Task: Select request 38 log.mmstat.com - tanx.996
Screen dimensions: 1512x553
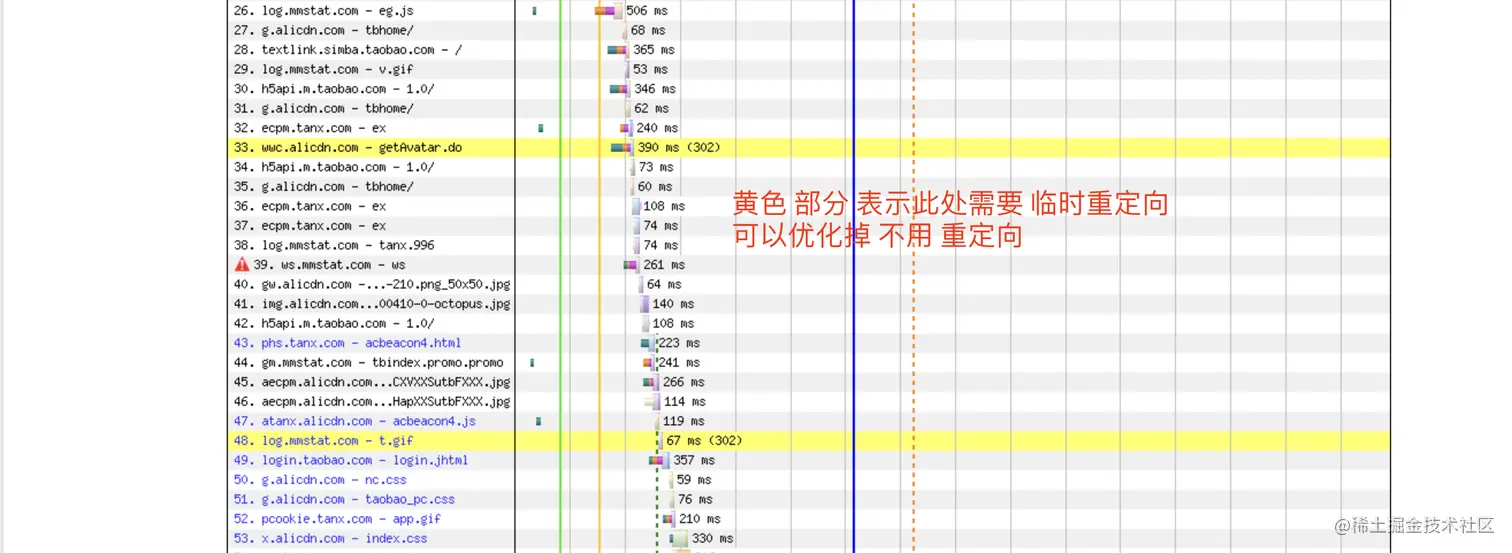Action: (334, 245)
